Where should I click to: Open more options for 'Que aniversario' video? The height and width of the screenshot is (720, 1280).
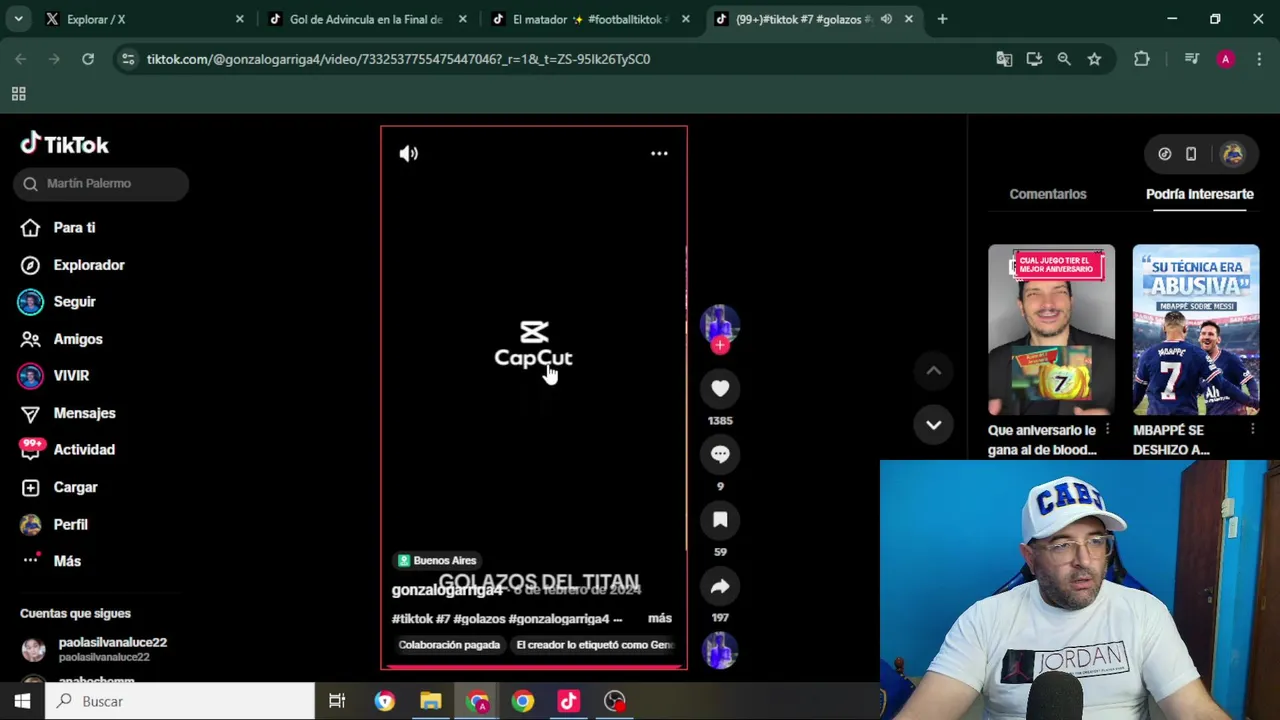(1107, 430)
